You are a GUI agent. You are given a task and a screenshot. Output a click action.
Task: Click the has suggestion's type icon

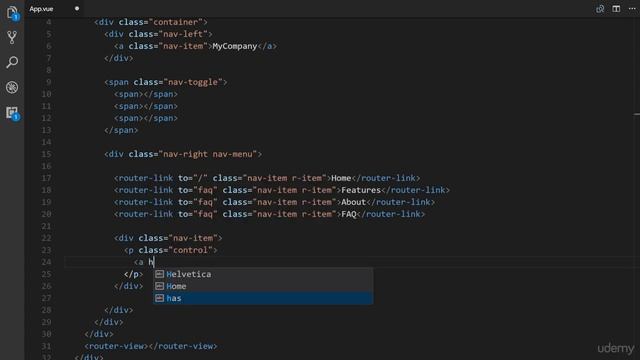pyautogui.click(x=160, y=298)
